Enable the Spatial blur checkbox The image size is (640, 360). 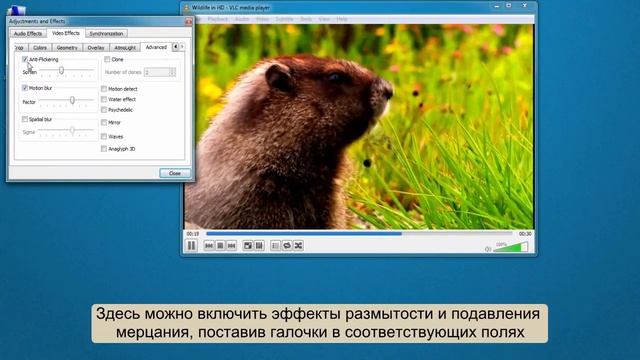(25, 119)
